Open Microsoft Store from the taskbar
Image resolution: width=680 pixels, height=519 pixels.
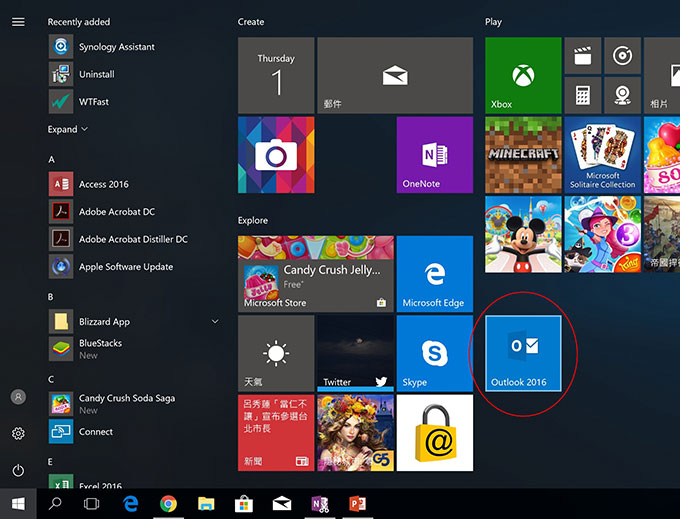point(244,504)
